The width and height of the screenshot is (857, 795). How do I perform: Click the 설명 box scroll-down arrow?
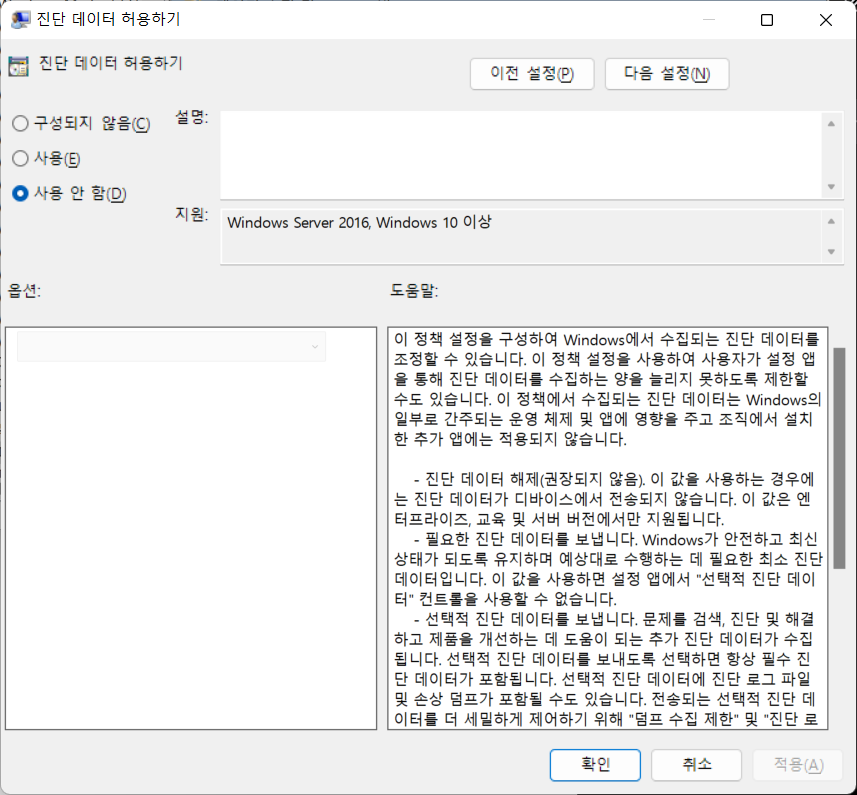tap(831, 187)
